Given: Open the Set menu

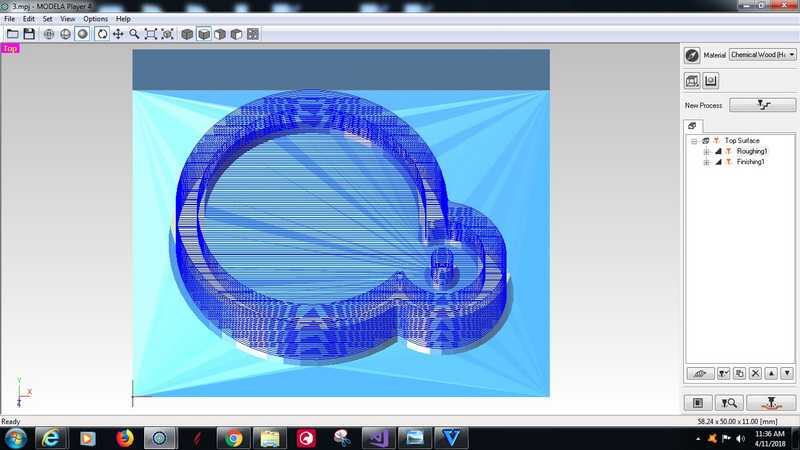Looking at the screenshot, I should [47, 19].
